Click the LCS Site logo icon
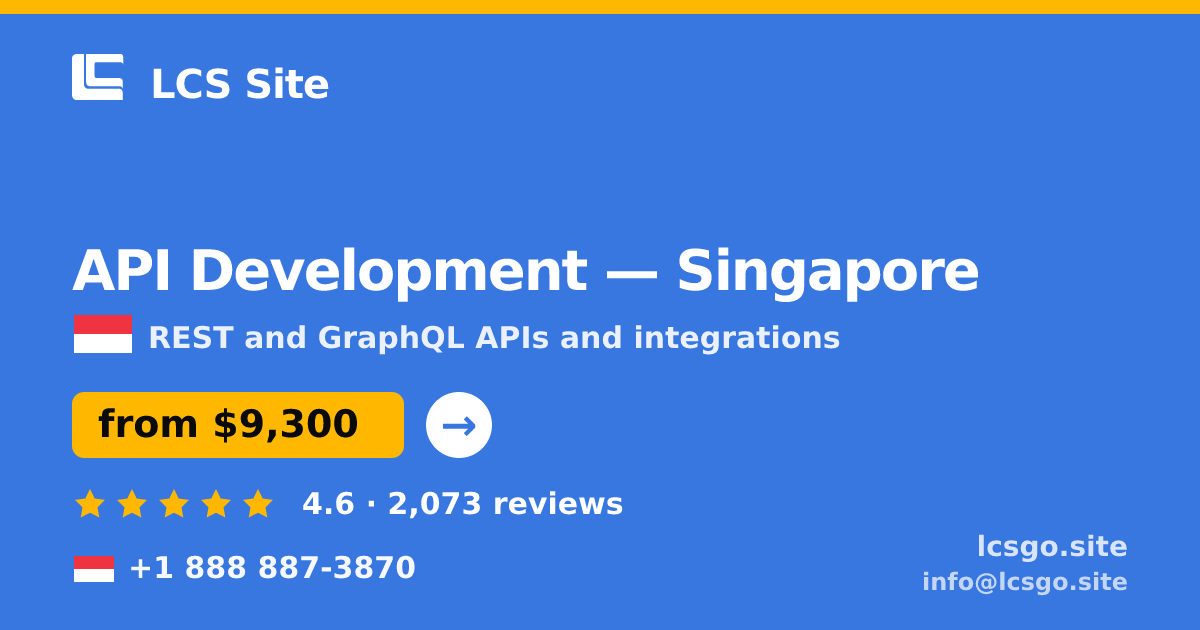The width and height of the screenshot is (1200, 630). [x=98, y=77]
